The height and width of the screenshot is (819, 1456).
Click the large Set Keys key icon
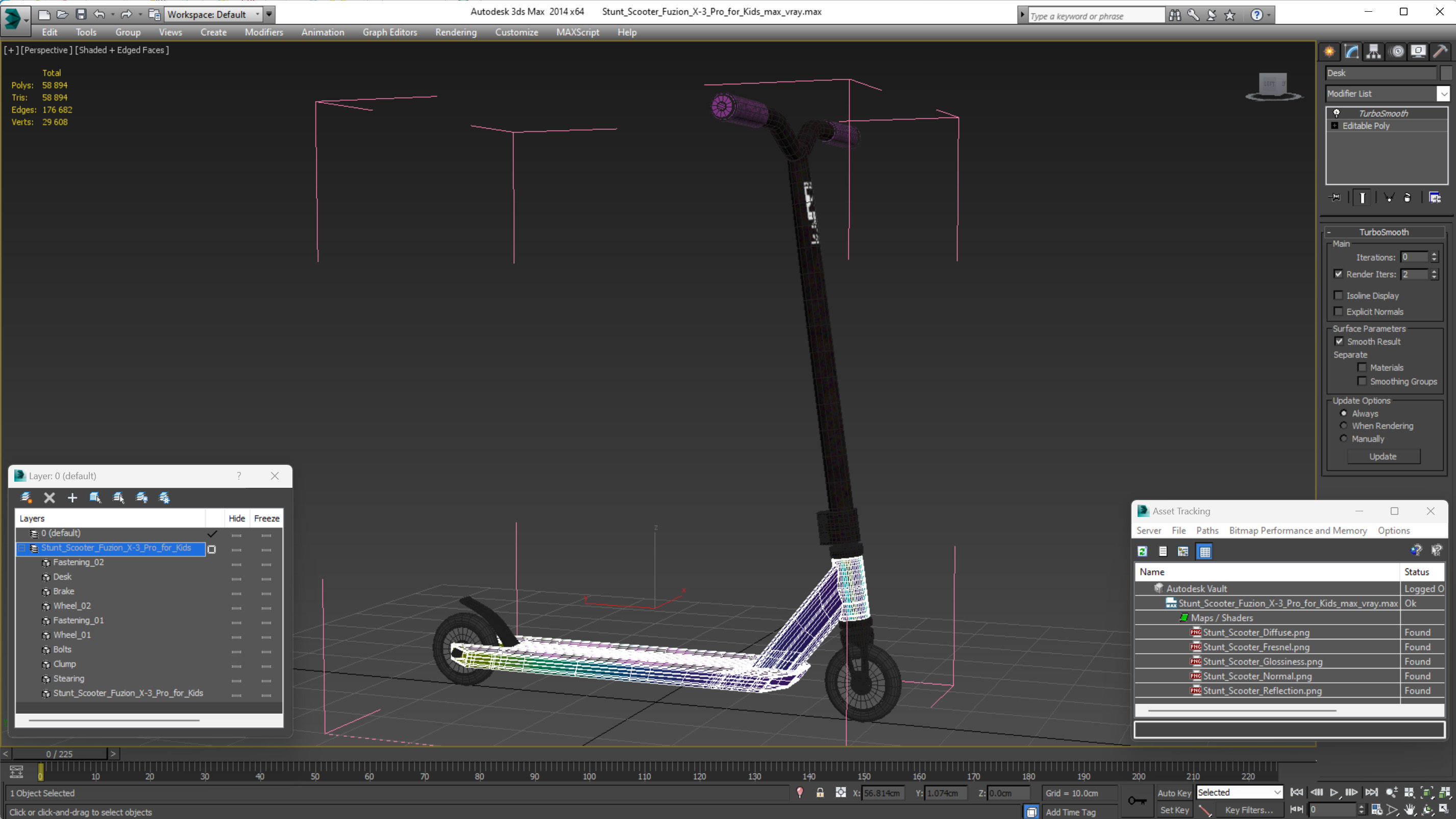point(1137,800)
